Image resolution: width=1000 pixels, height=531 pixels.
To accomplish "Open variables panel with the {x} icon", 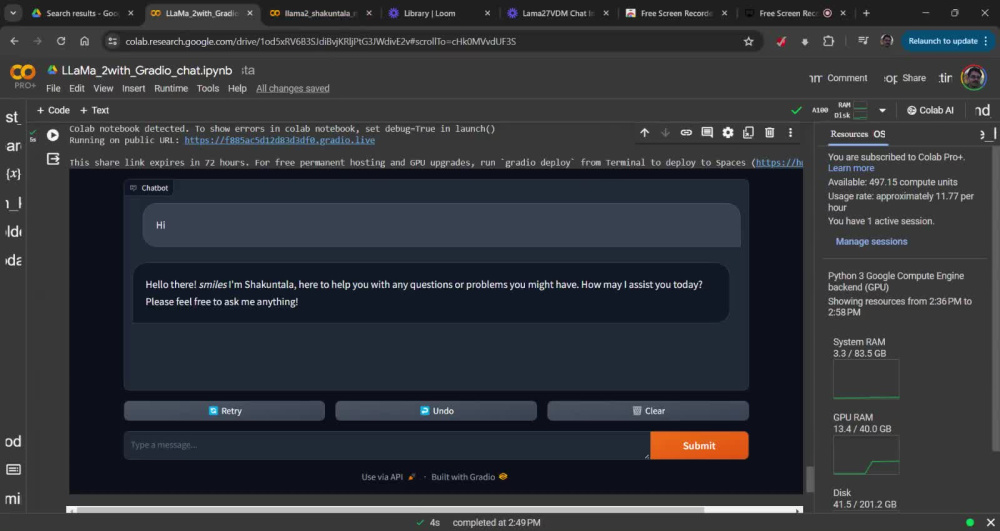I will (x=13, y=174).
